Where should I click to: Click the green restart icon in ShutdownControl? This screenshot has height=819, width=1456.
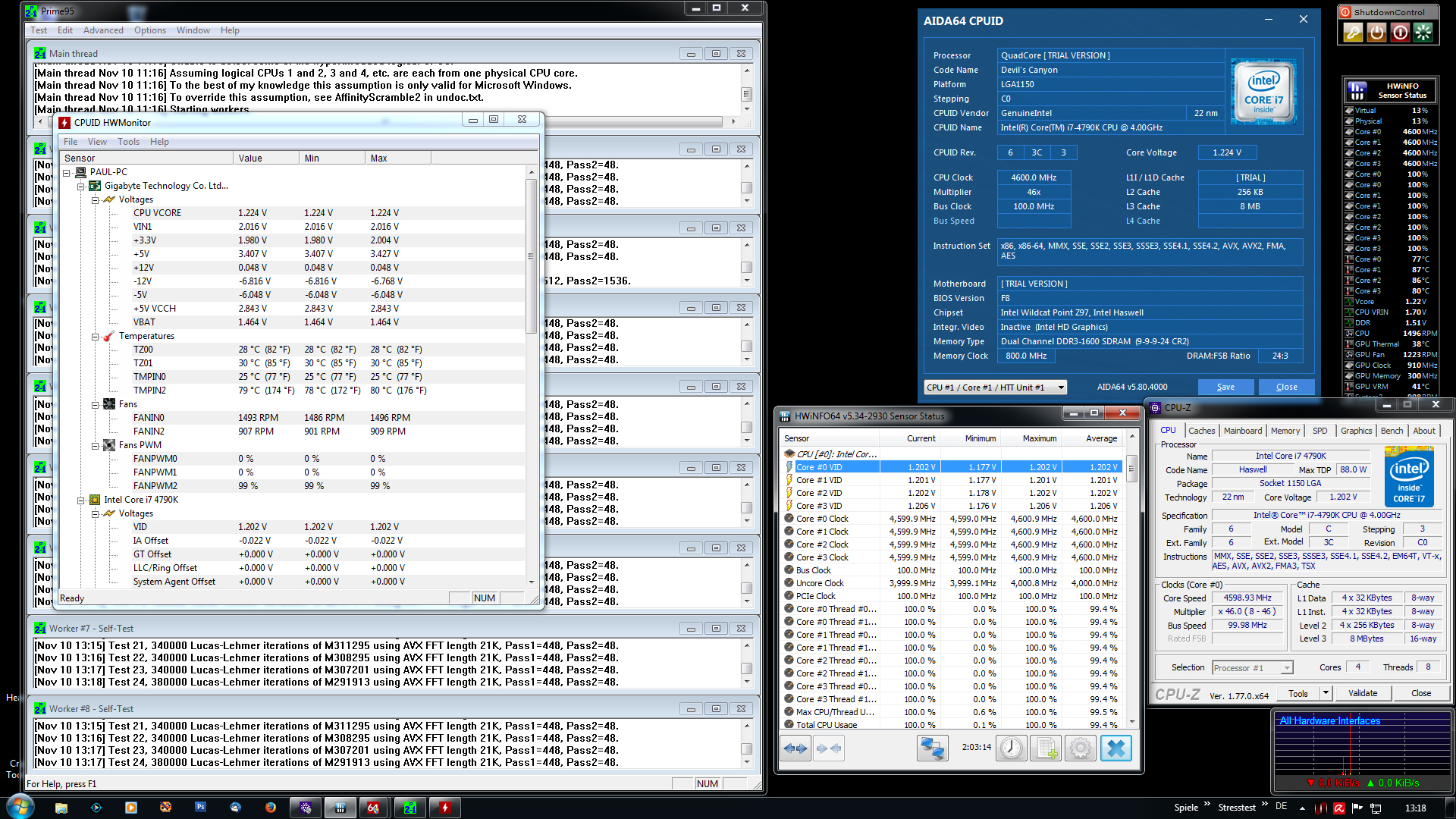[1423, 33]
